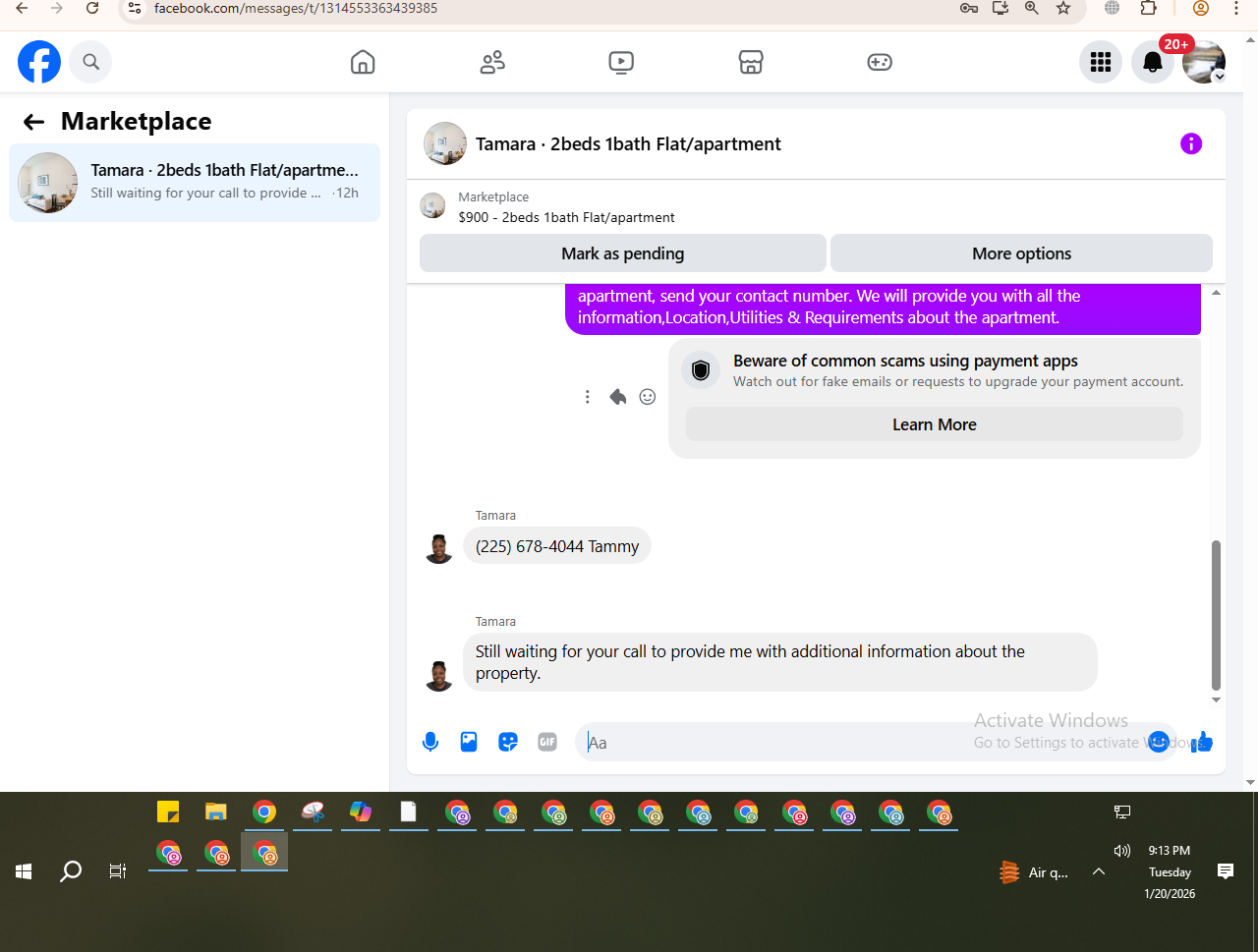The image size is (1258, 952).
Task: Choose a GIF icon
Action: 547,743
